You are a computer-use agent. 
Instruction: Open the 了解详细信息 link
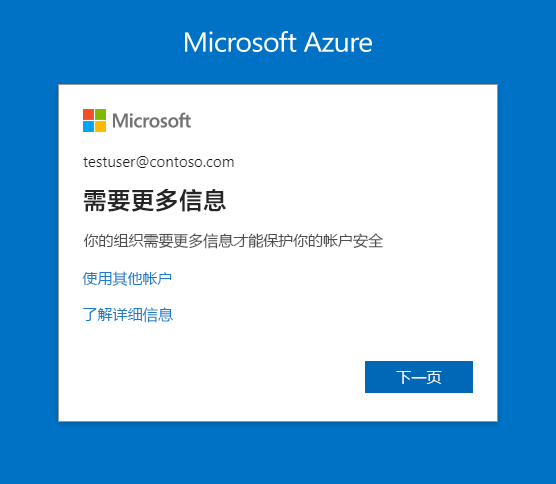pos(128,315)
